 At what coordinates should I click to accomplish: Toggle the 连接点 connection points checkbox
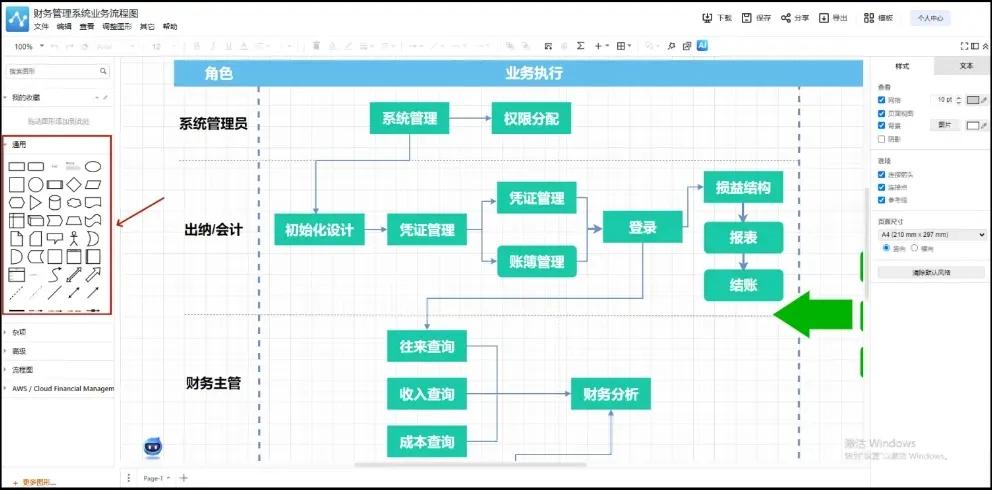pos(882,187)
